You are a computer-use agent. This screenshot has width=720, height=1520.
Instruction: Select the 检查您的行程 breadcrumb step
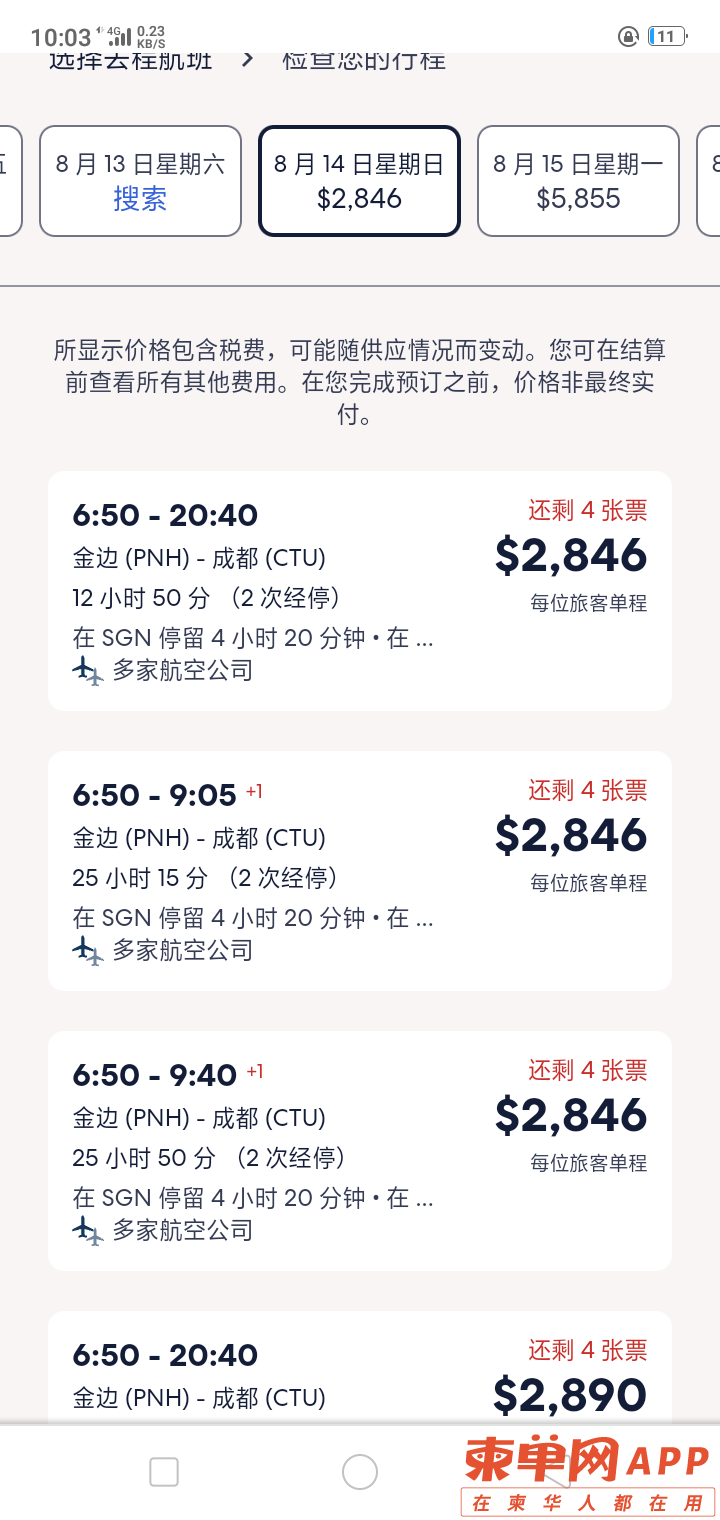click(364, 60)
